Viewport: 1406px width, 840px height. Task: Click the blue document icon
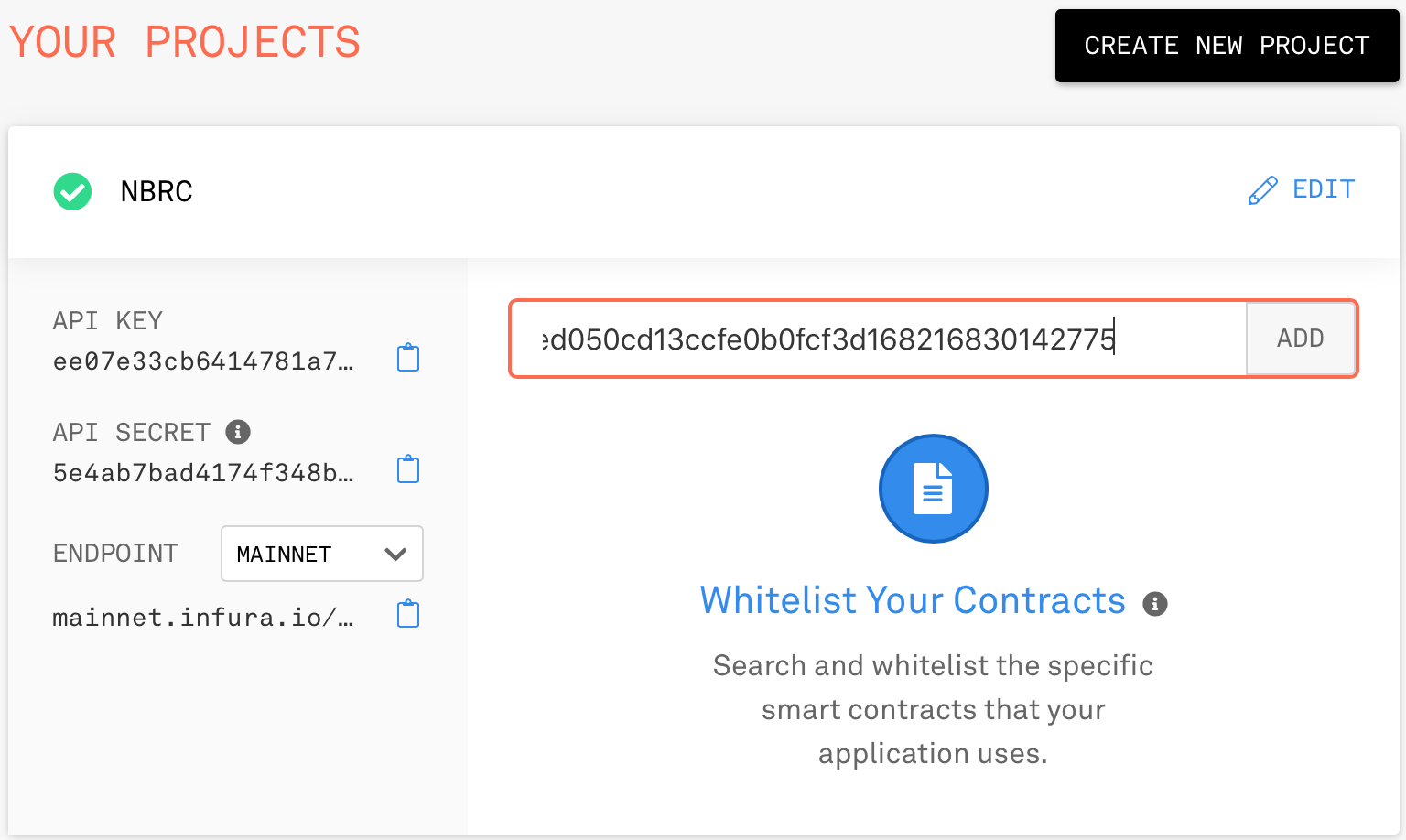[933, 489]
